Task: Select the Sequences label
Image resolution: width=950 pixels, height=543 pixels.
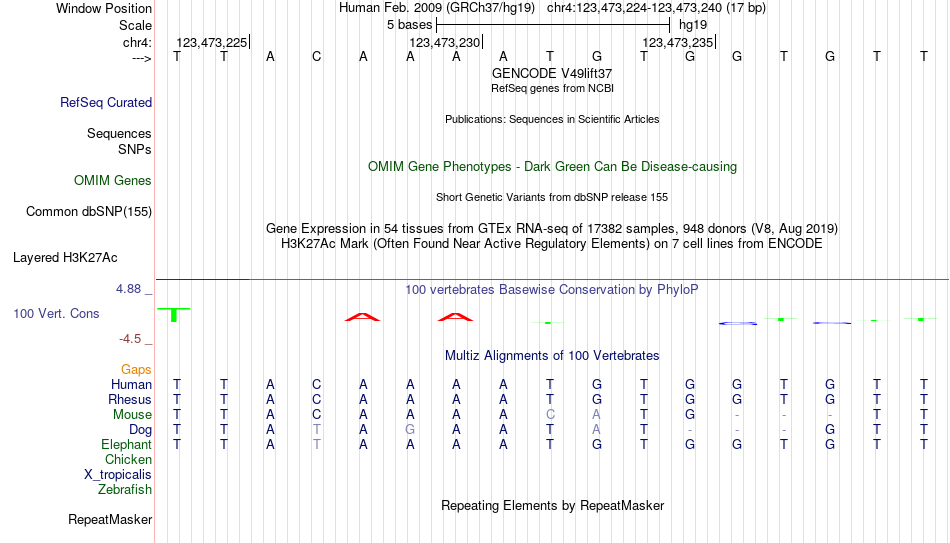Action: coord(119,133)
